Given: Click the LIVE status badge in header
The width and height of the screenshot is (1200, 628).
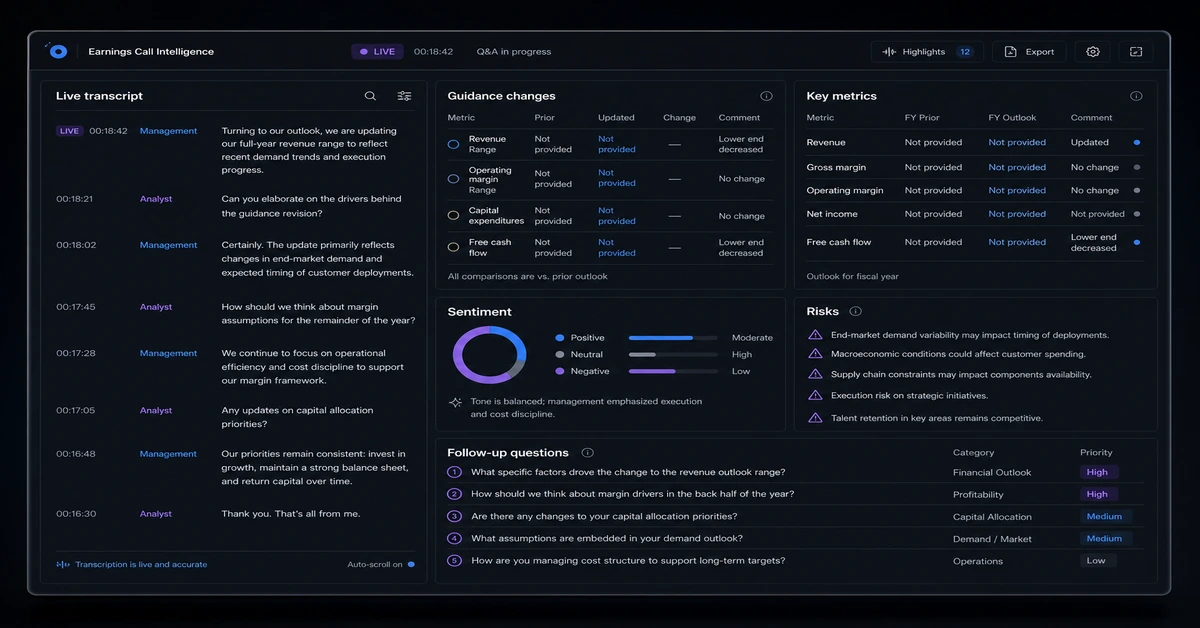Looking at the screenshot, I should [x=377, y=52].
